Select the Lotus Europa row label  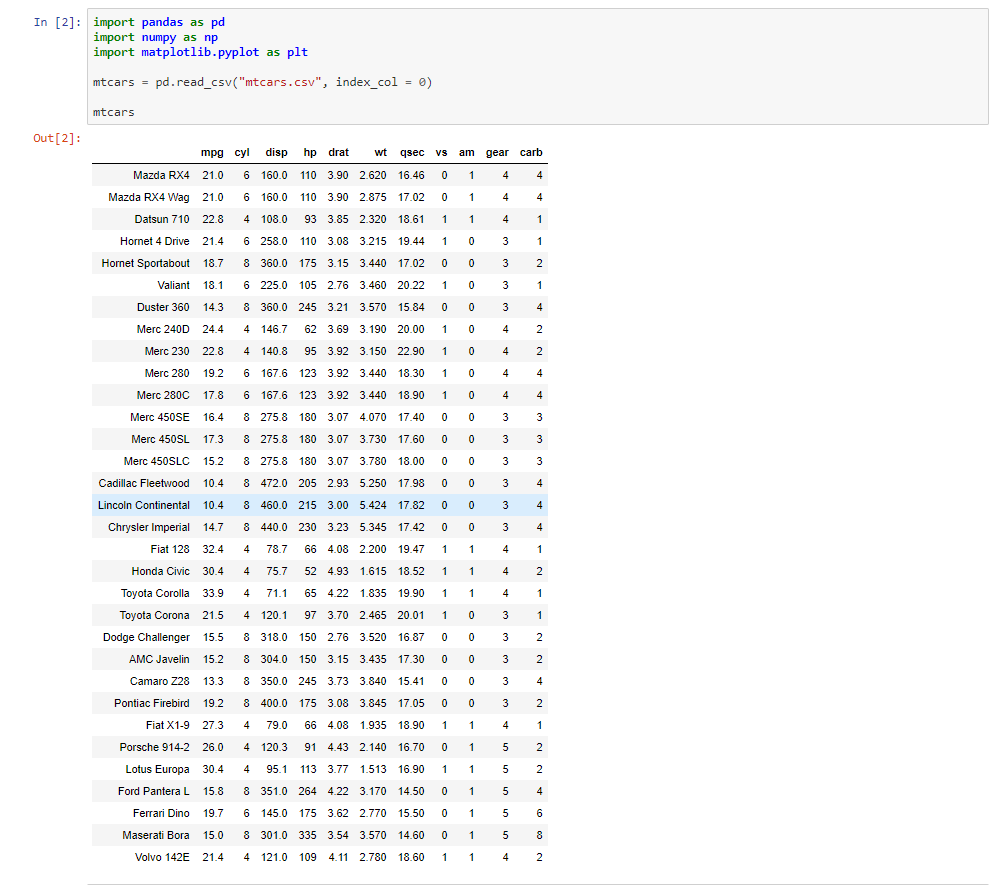[x=157, y=769]
